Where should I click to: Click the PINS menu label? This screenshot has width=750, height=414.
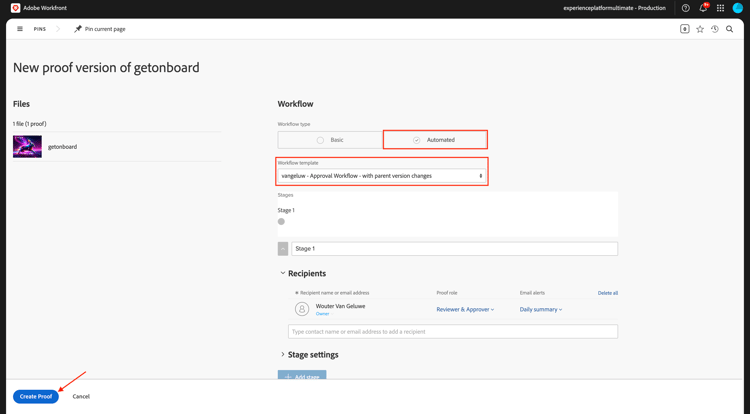click(40, 29)
